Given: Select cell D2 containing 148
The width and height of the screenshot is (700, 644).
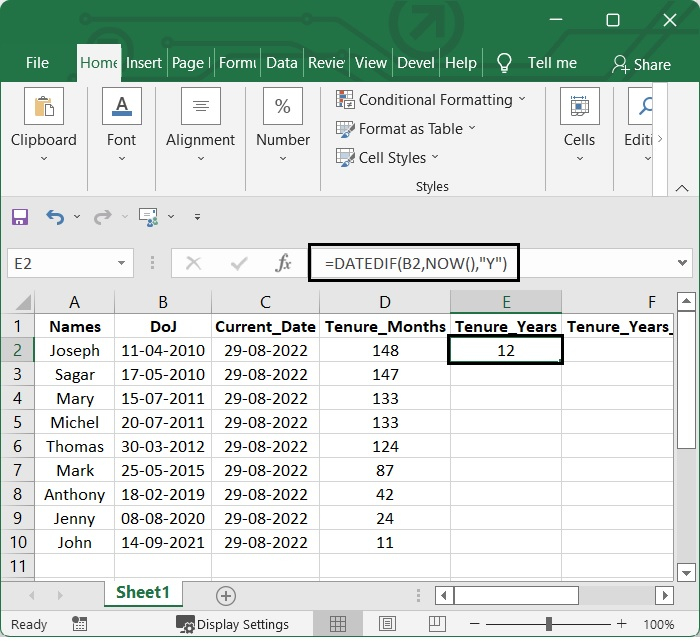Looking at the screenshot, I should (x=384, y=351).
